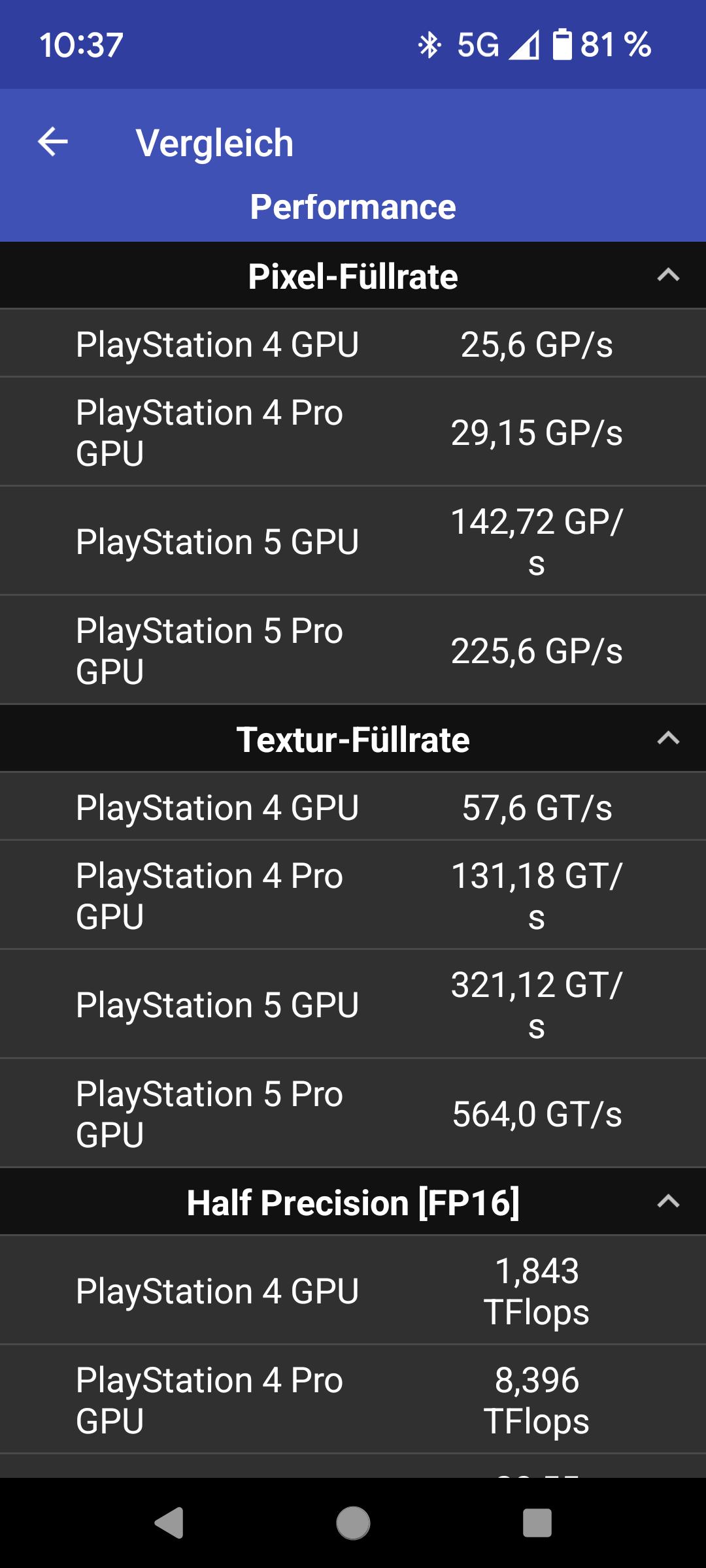Viewport: 706px width, 1568px height.
Task: Select the PlayStation 5 Pro GPU 225,6 GP/s row
Action: click(x=353, y=651)
